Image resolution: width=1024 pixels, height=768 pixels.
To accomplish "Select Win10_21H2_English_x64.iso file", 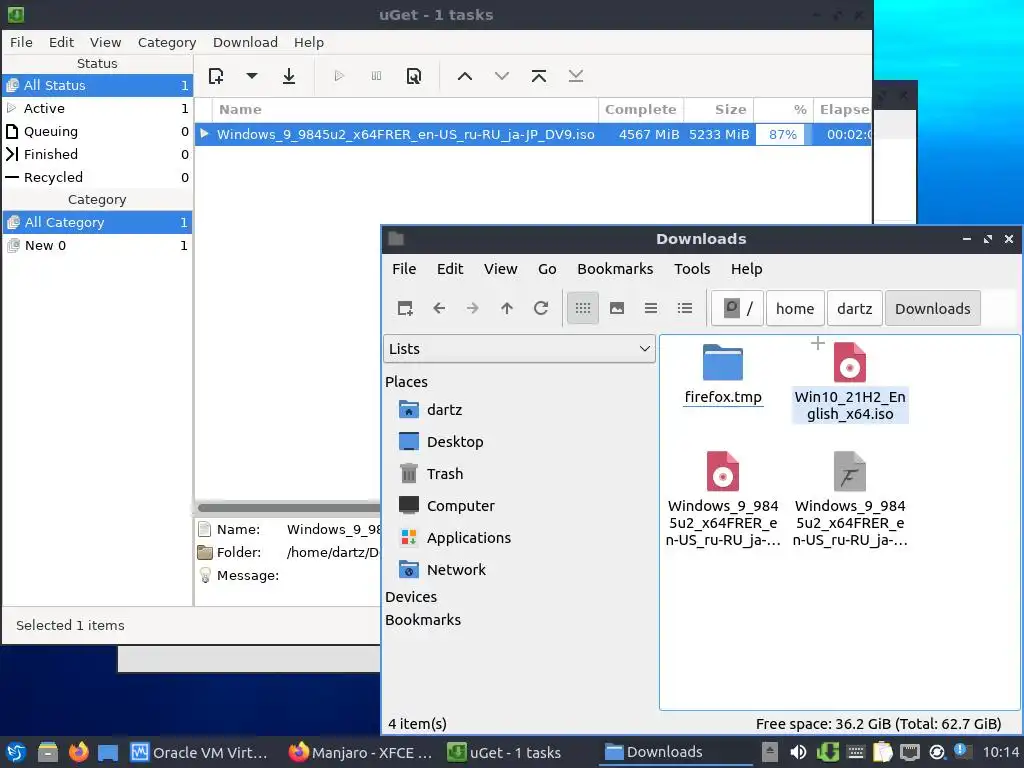I will (x=850, y=383).
